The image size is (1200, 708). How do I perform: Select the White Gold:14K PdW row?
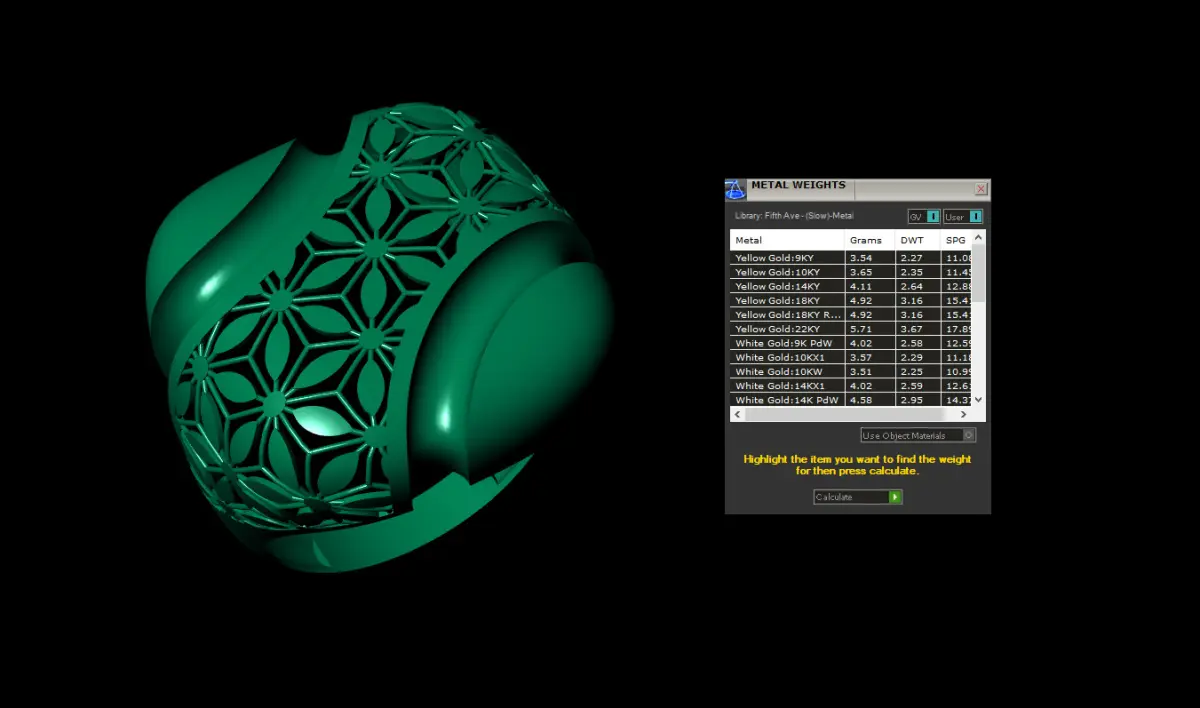point(851,400)
